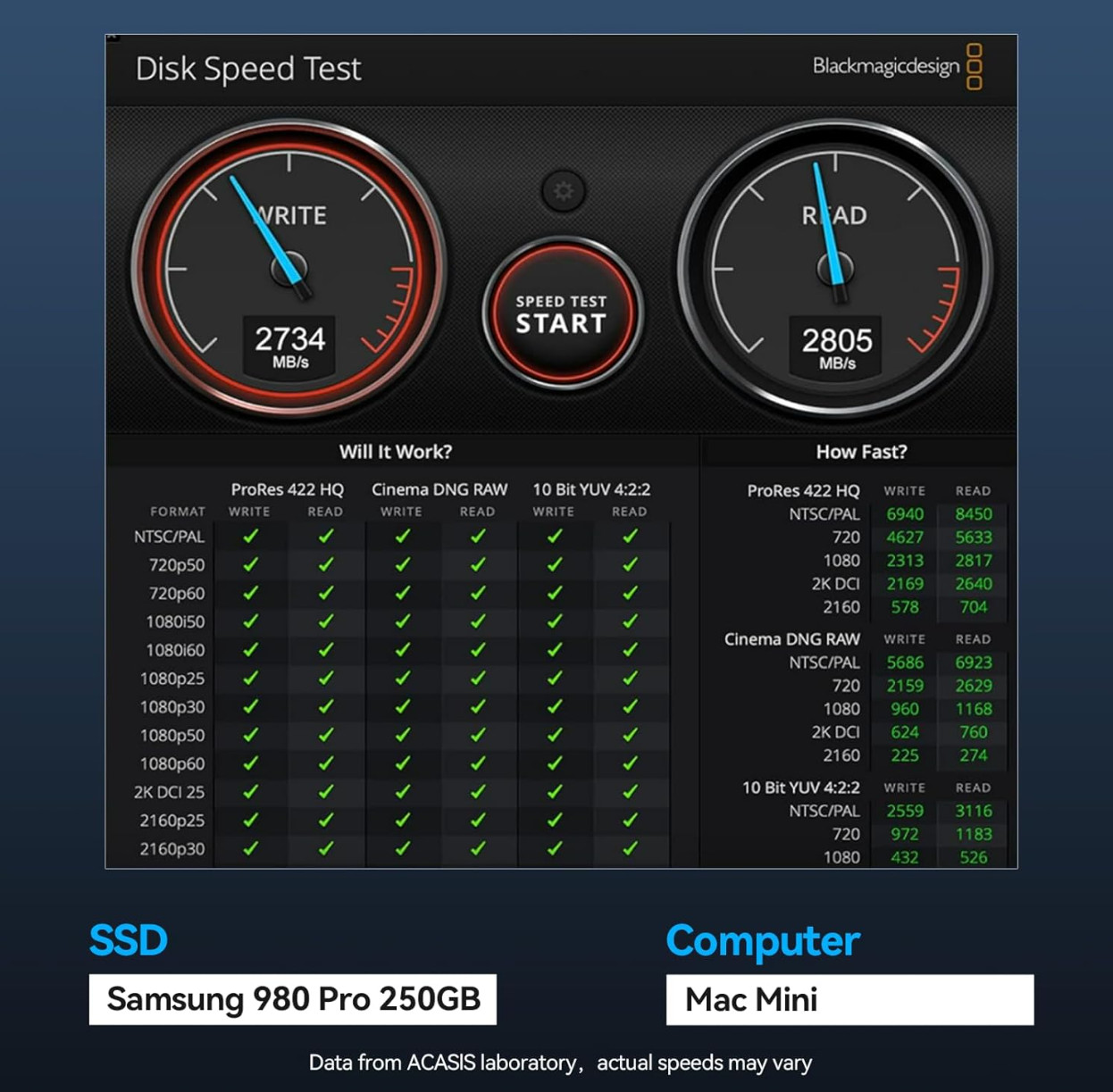Click the 624 Cinema DNG 2K DCI write value
The image size is (1113, 1092).
(x=905, y=732)
